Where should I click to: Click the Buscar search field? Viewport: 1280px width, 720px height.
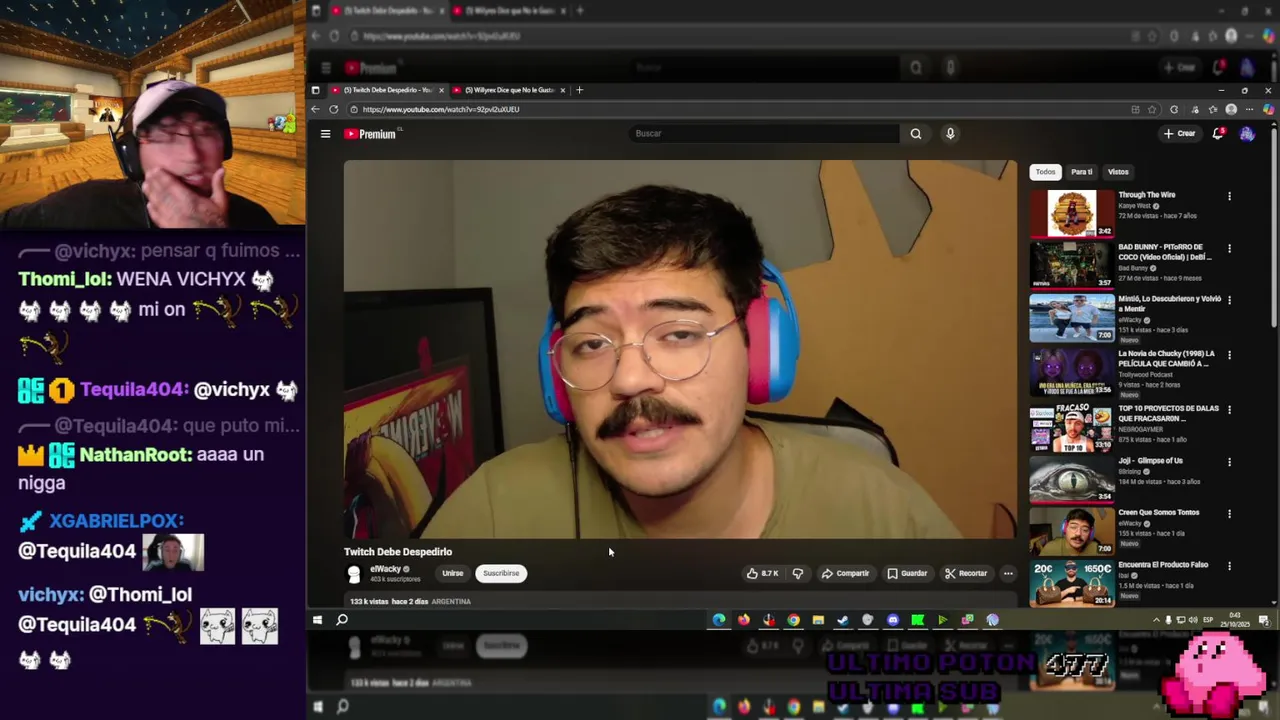(x=765, y=133)
